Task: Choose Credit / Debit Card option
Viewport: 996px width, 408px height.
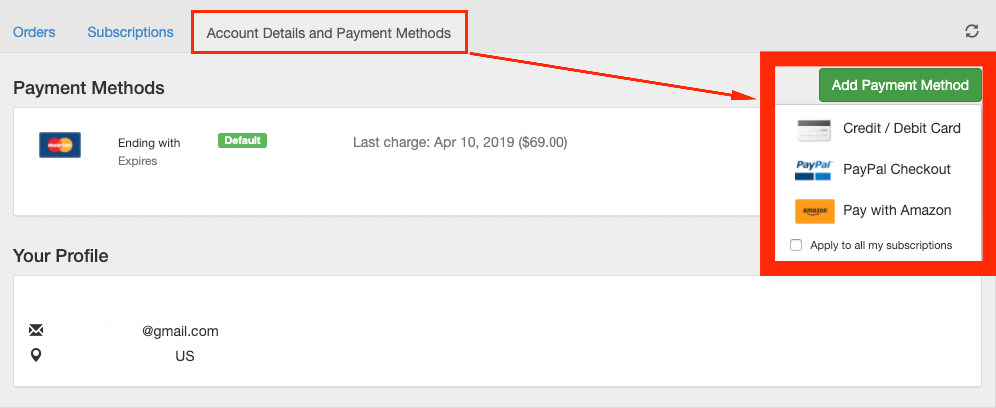Action: pos(901,128)
